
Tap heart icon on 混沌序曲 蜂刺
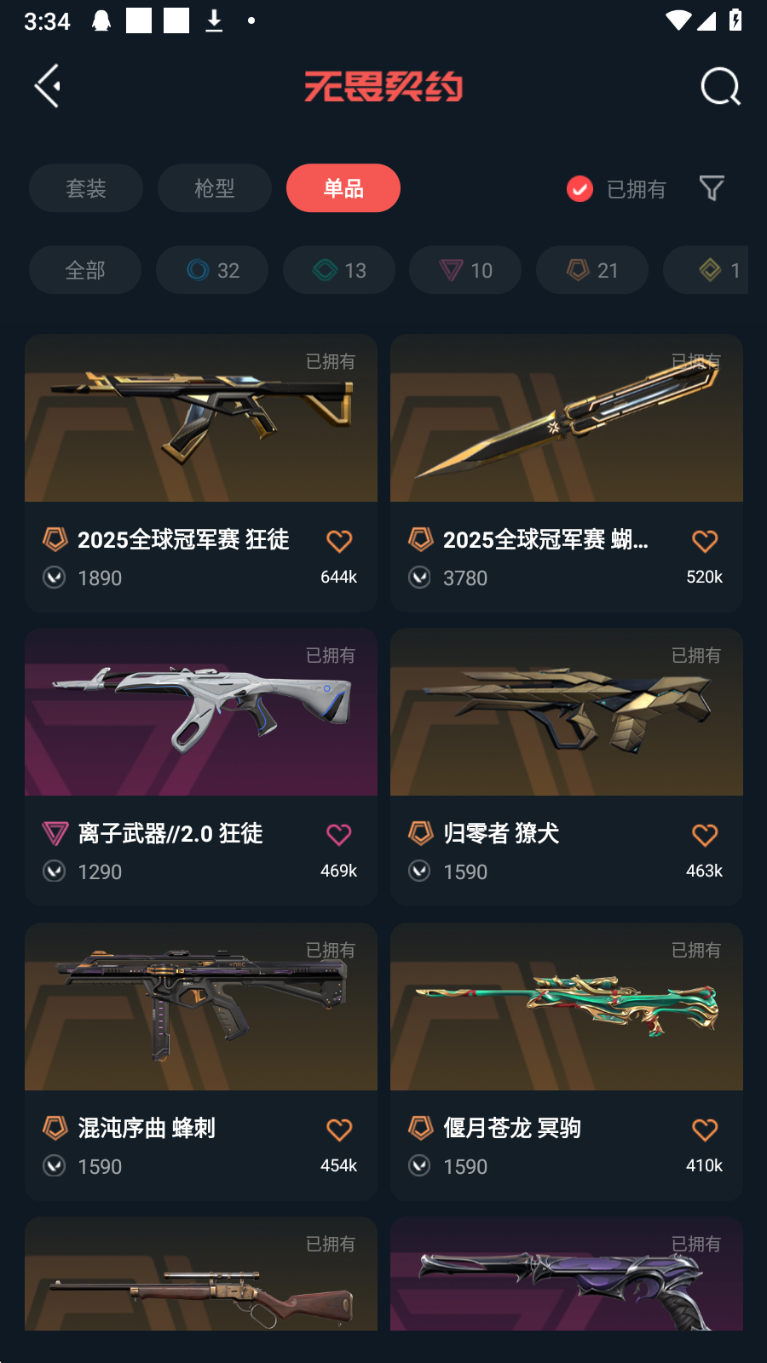(339, 1130)
